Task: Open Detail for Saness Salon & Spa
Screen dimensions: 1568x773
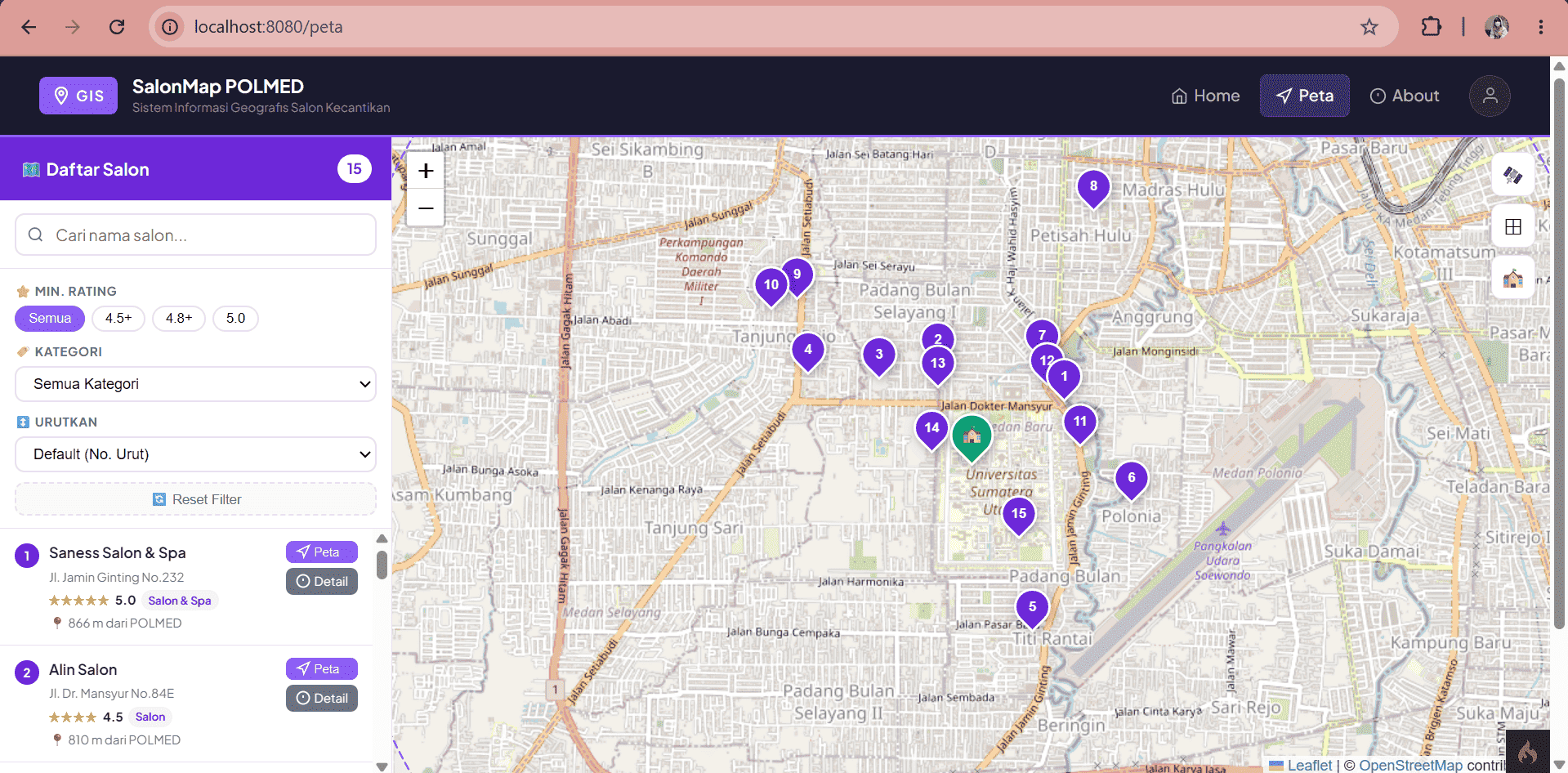Action: 322,581
